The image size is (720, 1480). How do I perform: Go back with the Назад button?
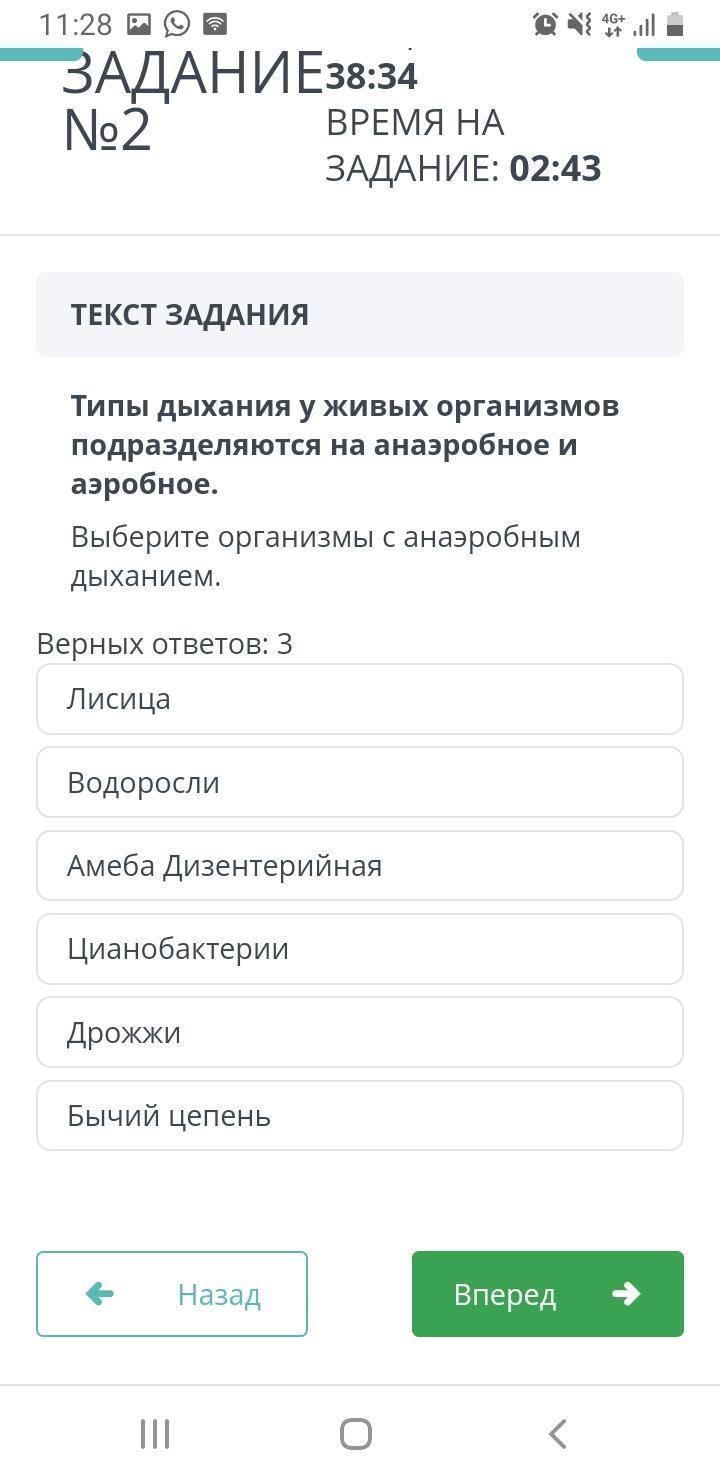(172, 1294)
